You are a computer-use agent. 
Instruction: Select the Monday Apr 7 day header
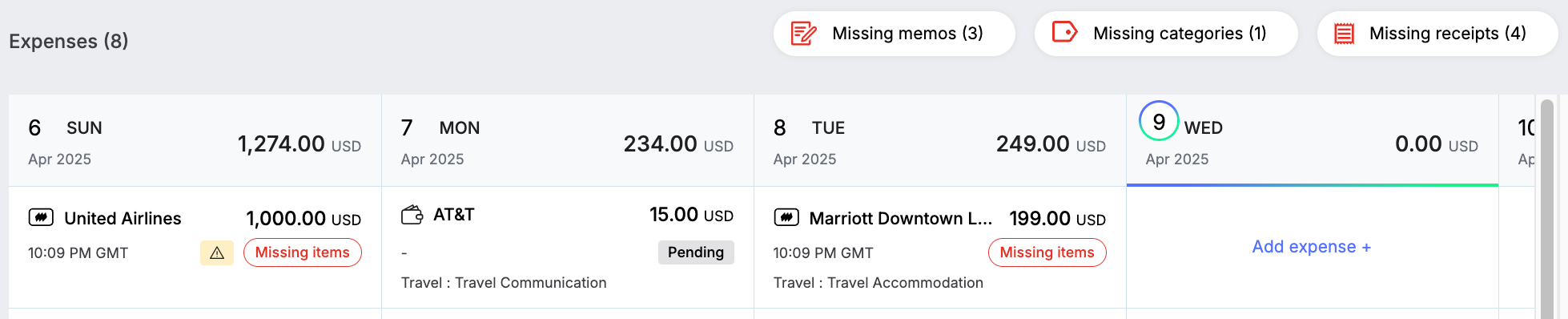pyautogui.click(x=568, y=141)
